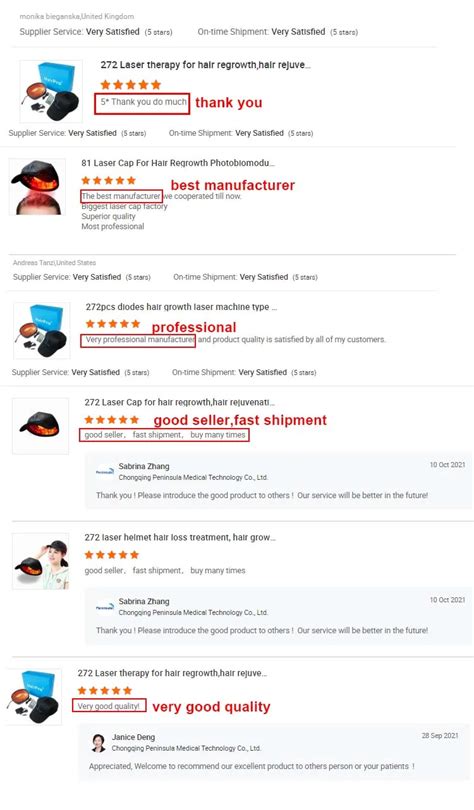Click the highlighted 'Very good quality!' review text

[x=109, y=706]
